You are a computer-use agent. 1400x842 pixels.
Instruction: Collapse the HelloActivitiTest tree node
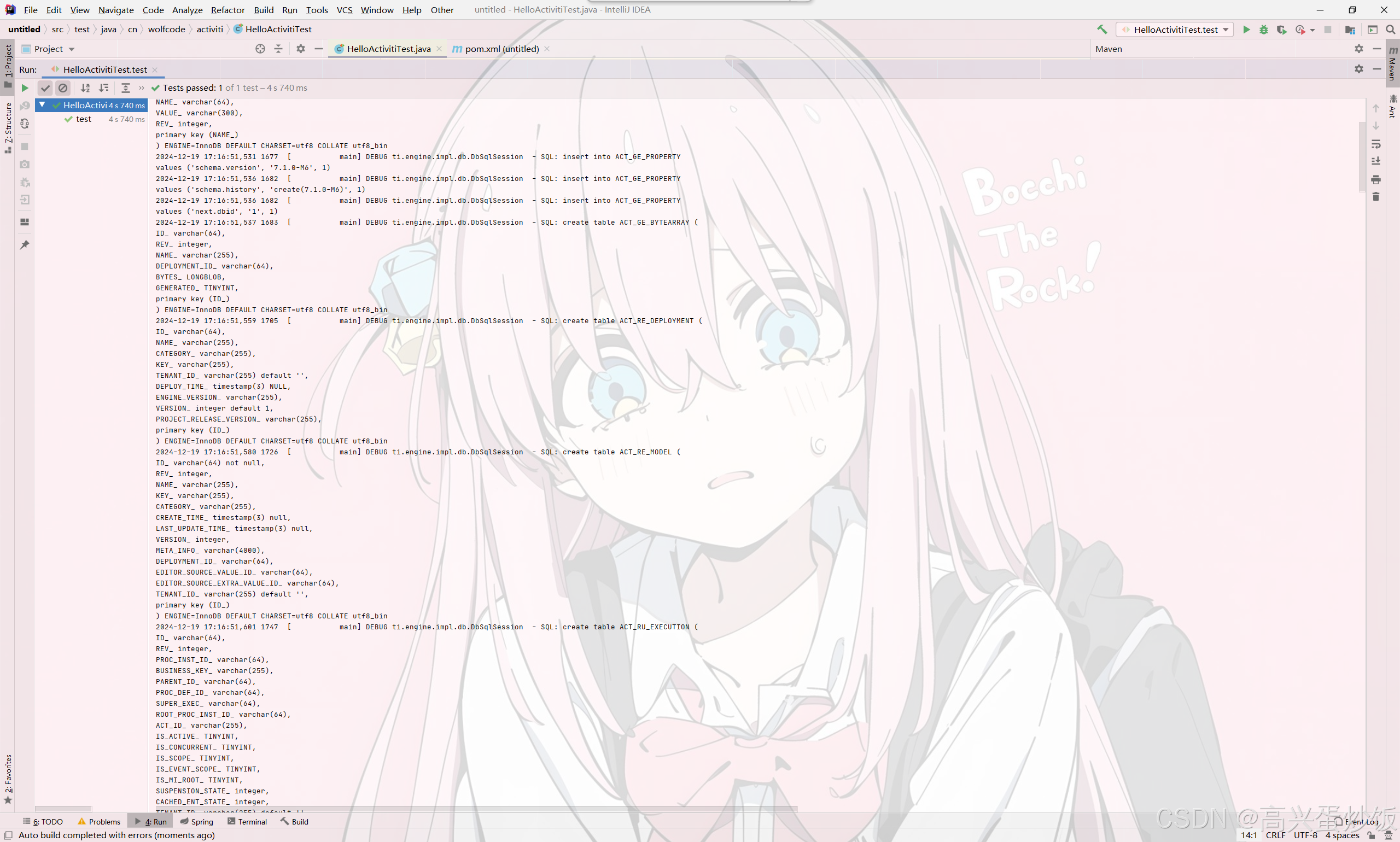coord(42,105)
